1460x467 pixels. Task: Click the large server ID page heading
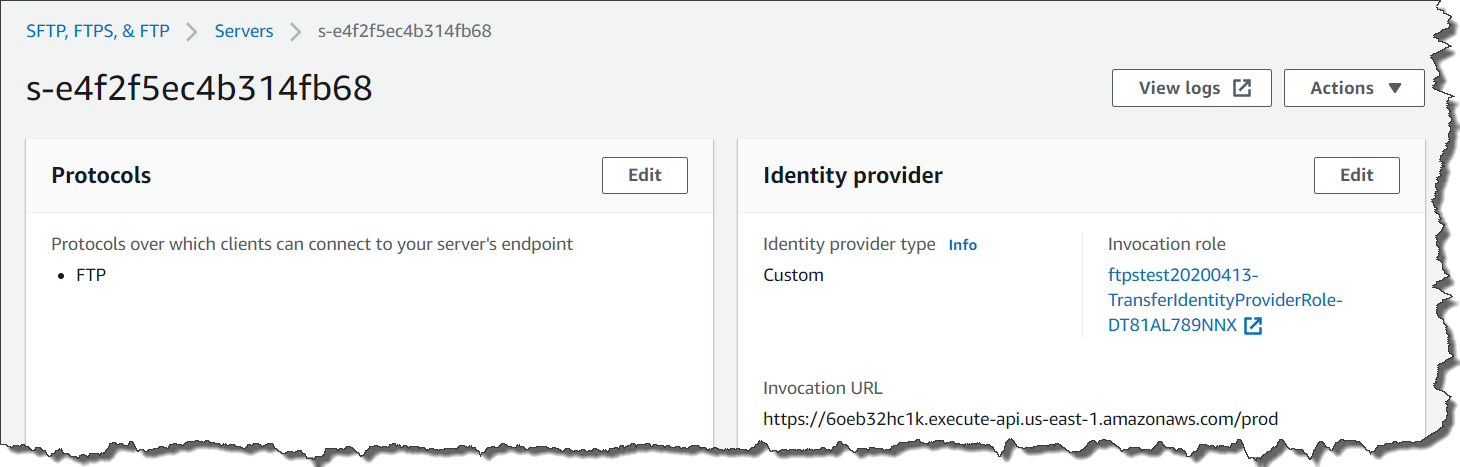pos(199,88)
